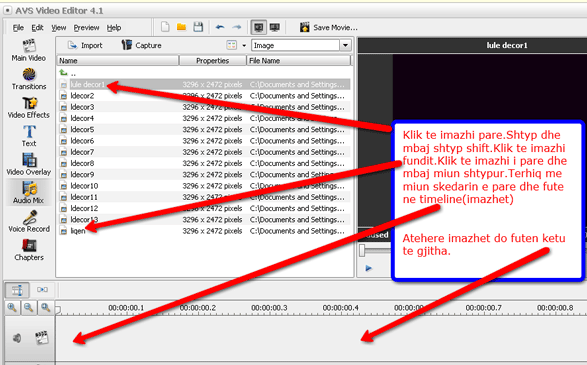
Task: Open the Video Effects panel
Action: point(29,107)
